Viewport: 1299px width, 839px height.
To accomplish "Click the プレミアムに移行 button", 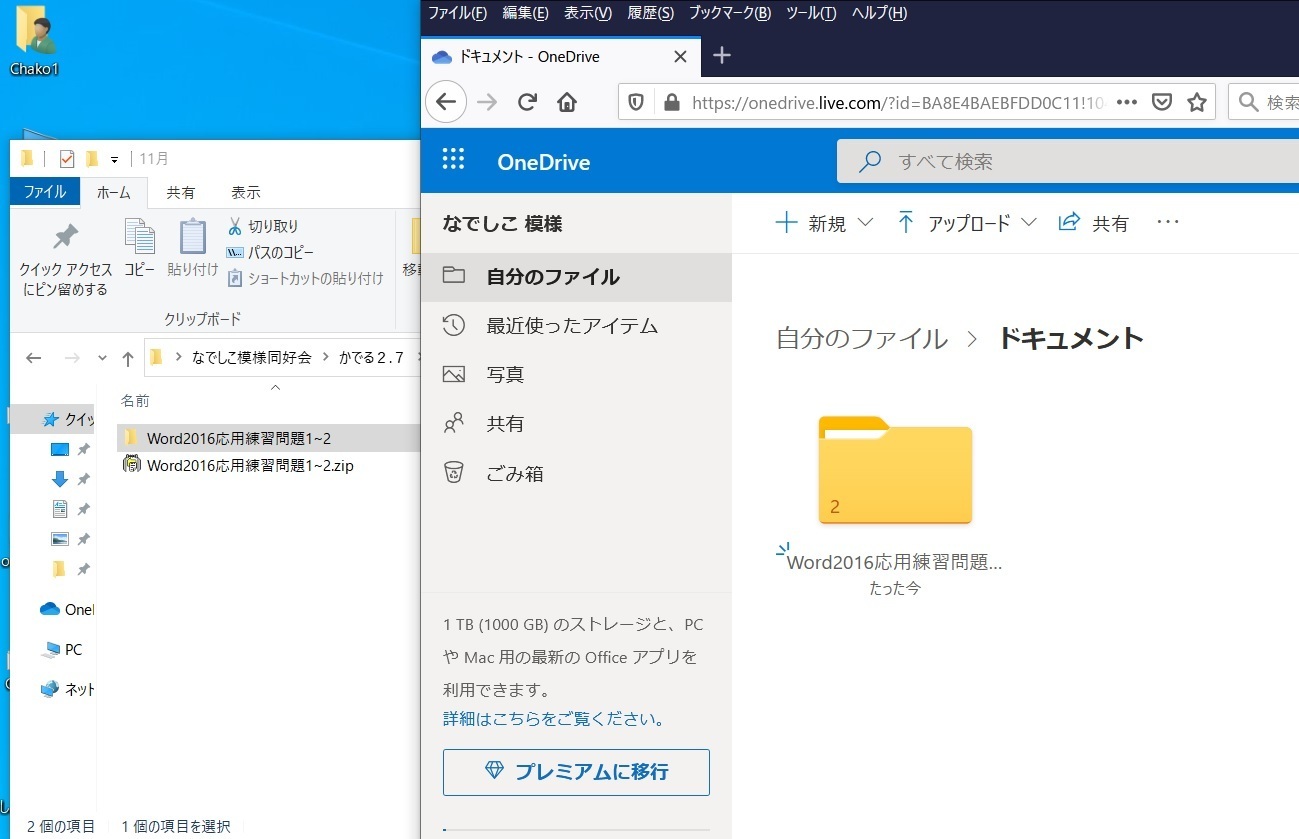I will tap(576, 771).
